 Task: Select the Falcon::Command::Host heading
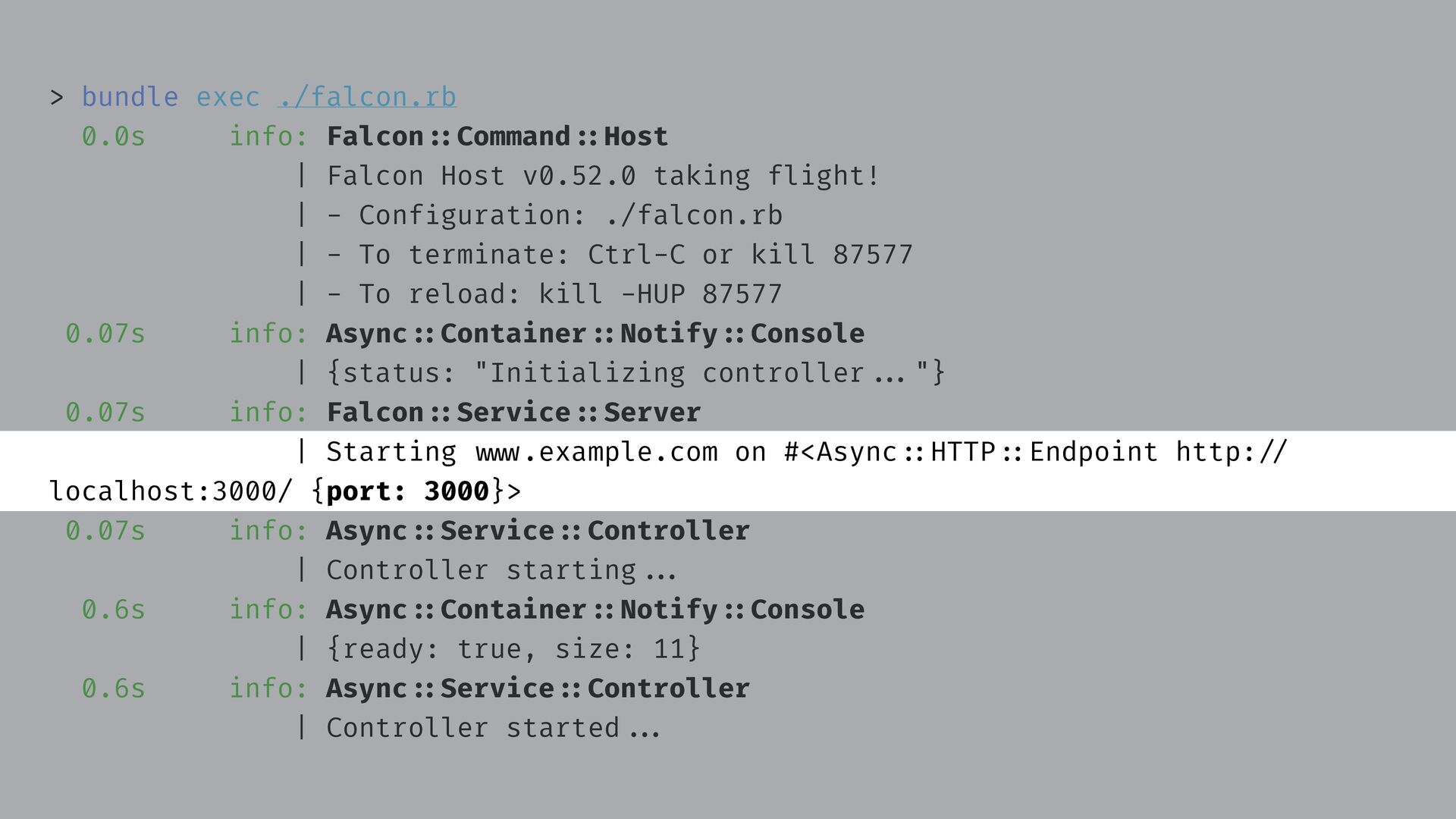497,136
